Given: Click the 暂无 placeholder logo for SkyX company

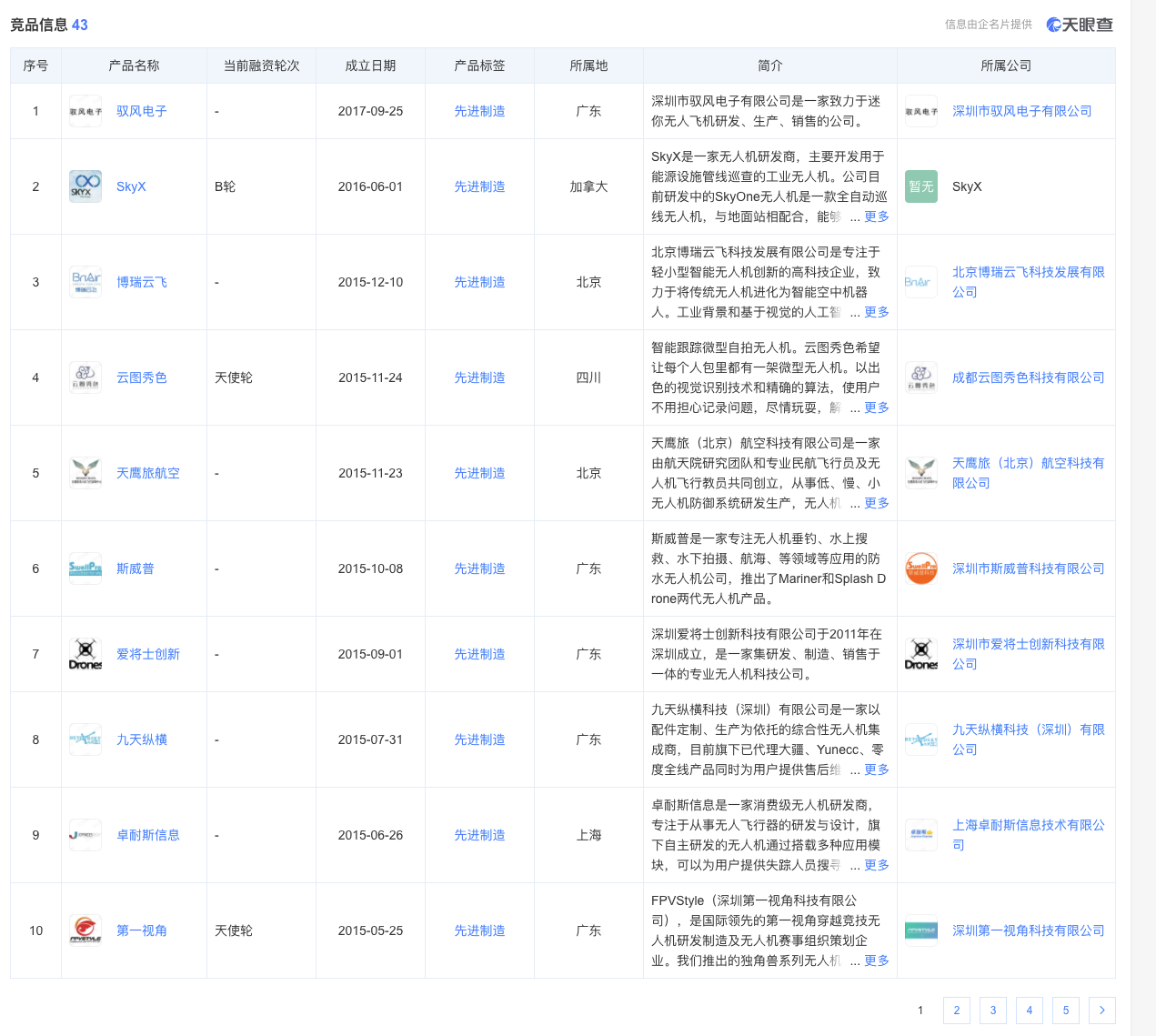Looking at the screenshot, I should (921, 186).
